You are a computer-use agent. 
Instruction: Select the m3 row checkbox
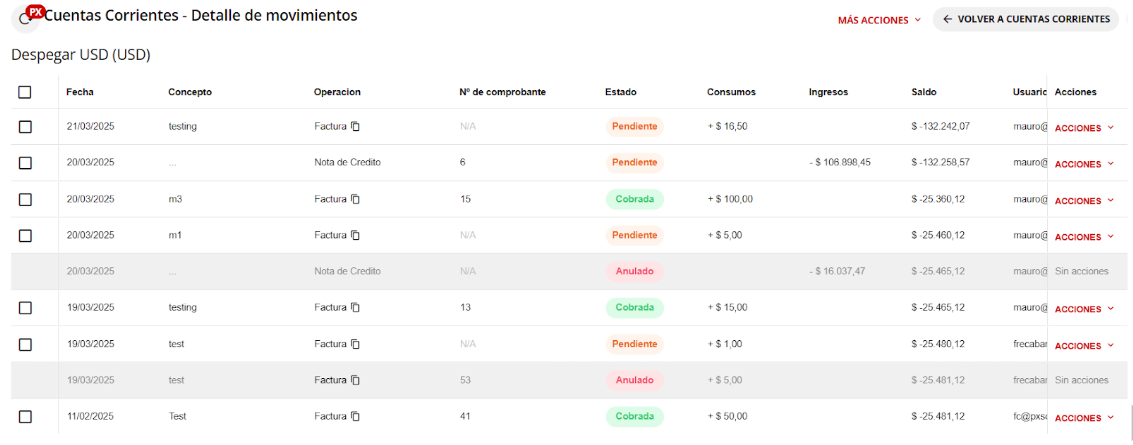pos(25,199)
